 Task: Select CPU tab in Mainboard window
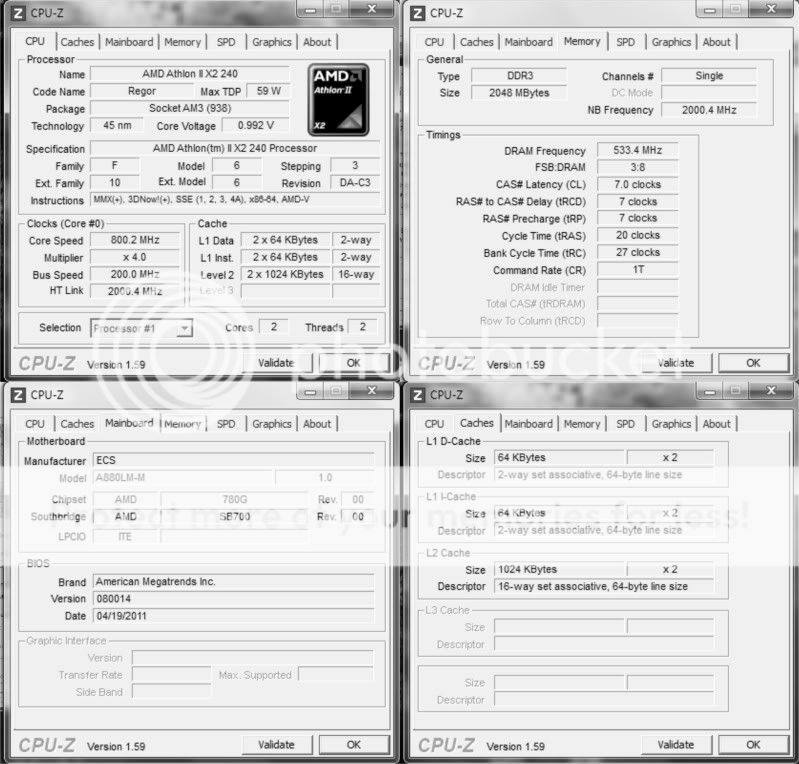click(x=35, y=424)
